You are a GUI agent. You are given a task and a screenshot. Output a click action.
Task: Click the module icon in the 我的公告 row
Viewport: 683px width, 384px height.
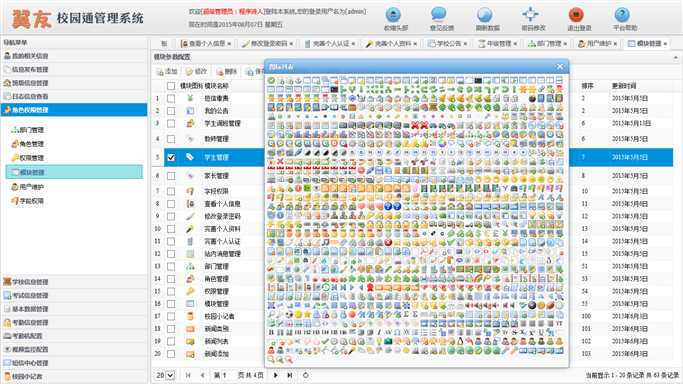pyautogui.click(x=190, y=111)
